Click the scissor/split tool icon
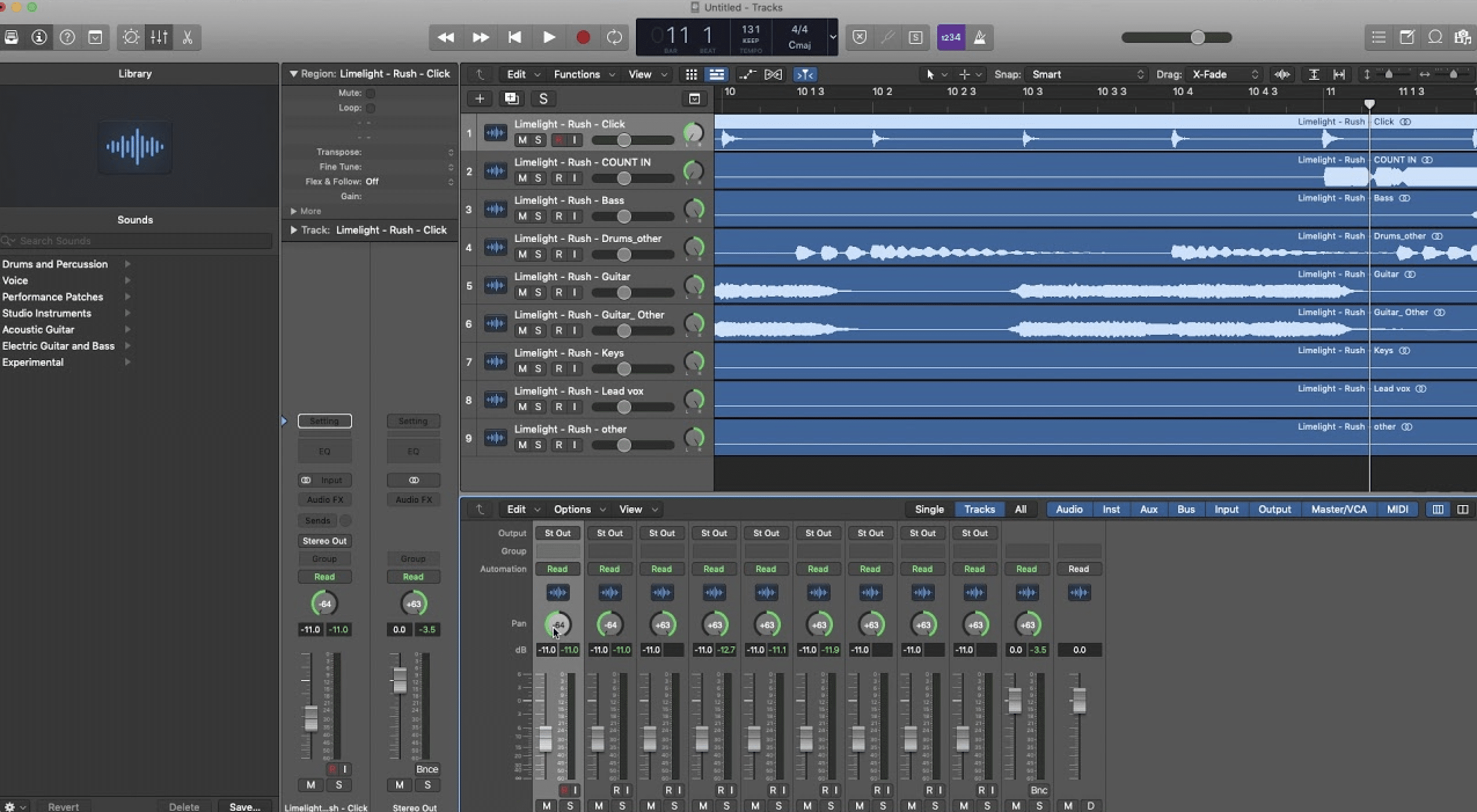The image size is (1477, 812). tap(188, 37)
